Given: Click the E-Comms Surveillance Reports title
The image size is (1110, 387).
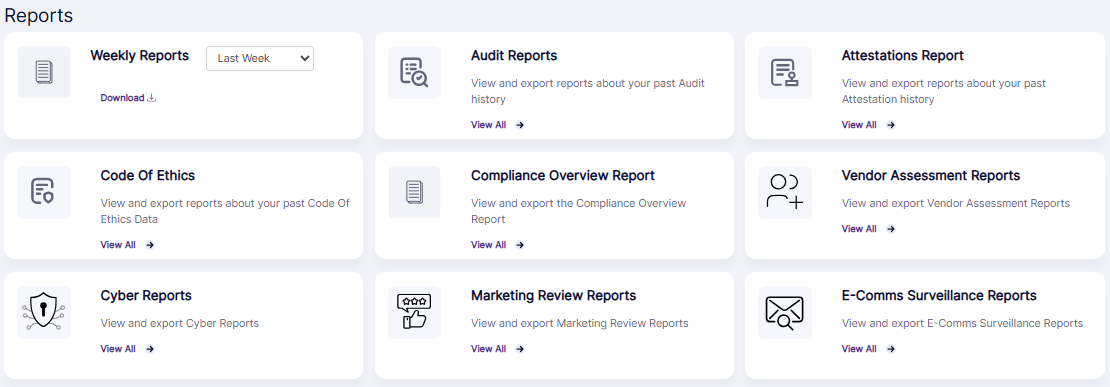Looking at the screenshot, I should pyautogui.click(x=939, y=296).
